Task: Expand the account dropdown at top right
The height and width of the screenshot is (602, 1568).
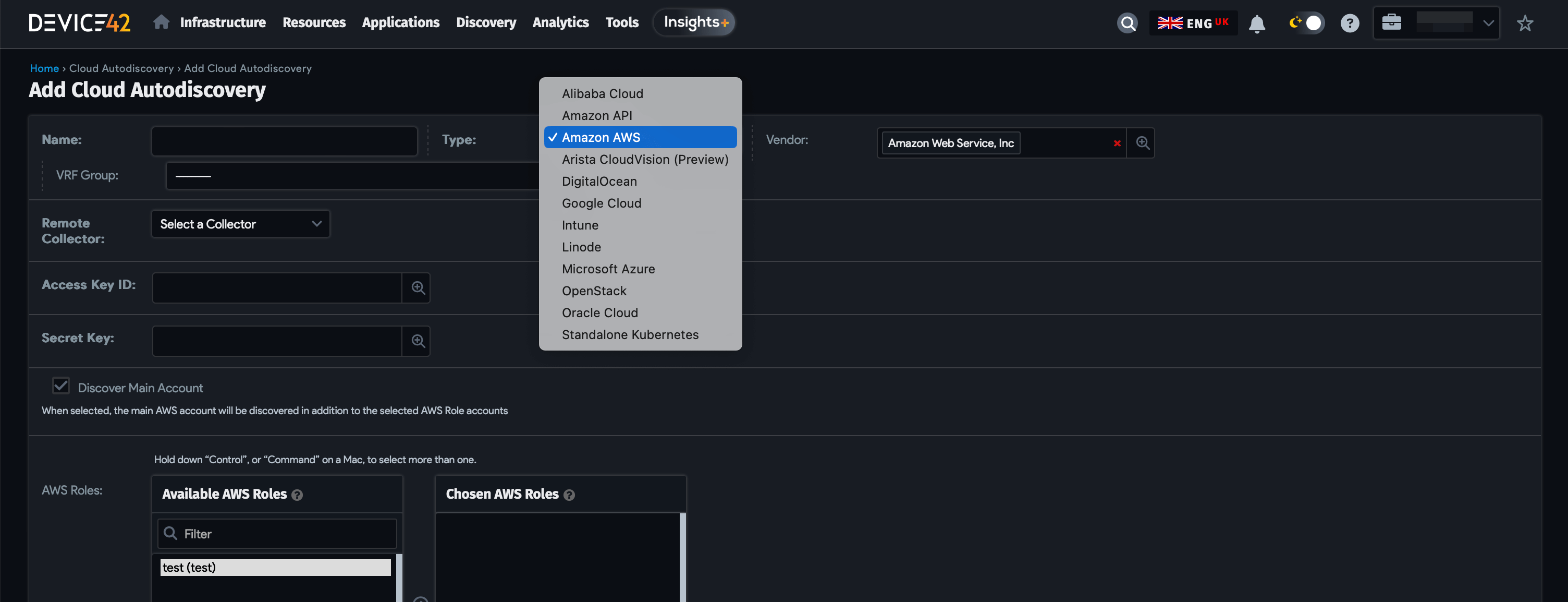Action: click(x=1489, y=22)
